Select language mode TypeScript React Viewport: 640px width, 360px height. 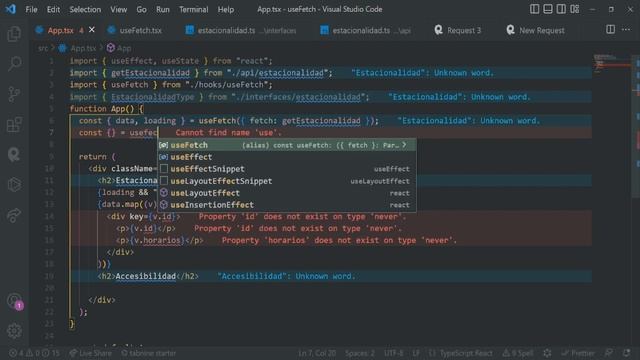point(461,353)
